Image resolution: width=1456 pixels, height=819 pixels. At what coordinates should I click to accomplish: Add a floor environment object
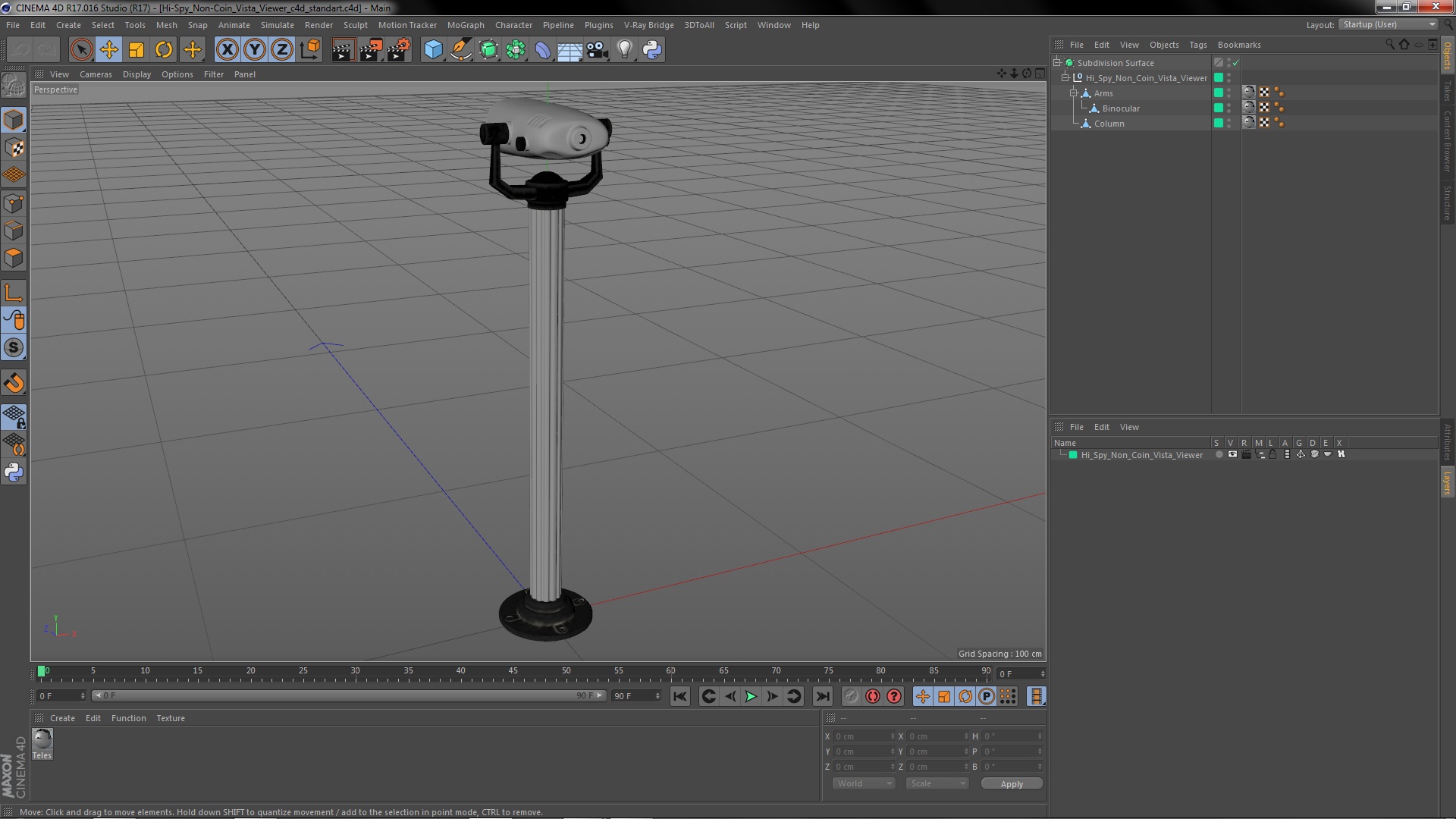(x=570, y=50)
